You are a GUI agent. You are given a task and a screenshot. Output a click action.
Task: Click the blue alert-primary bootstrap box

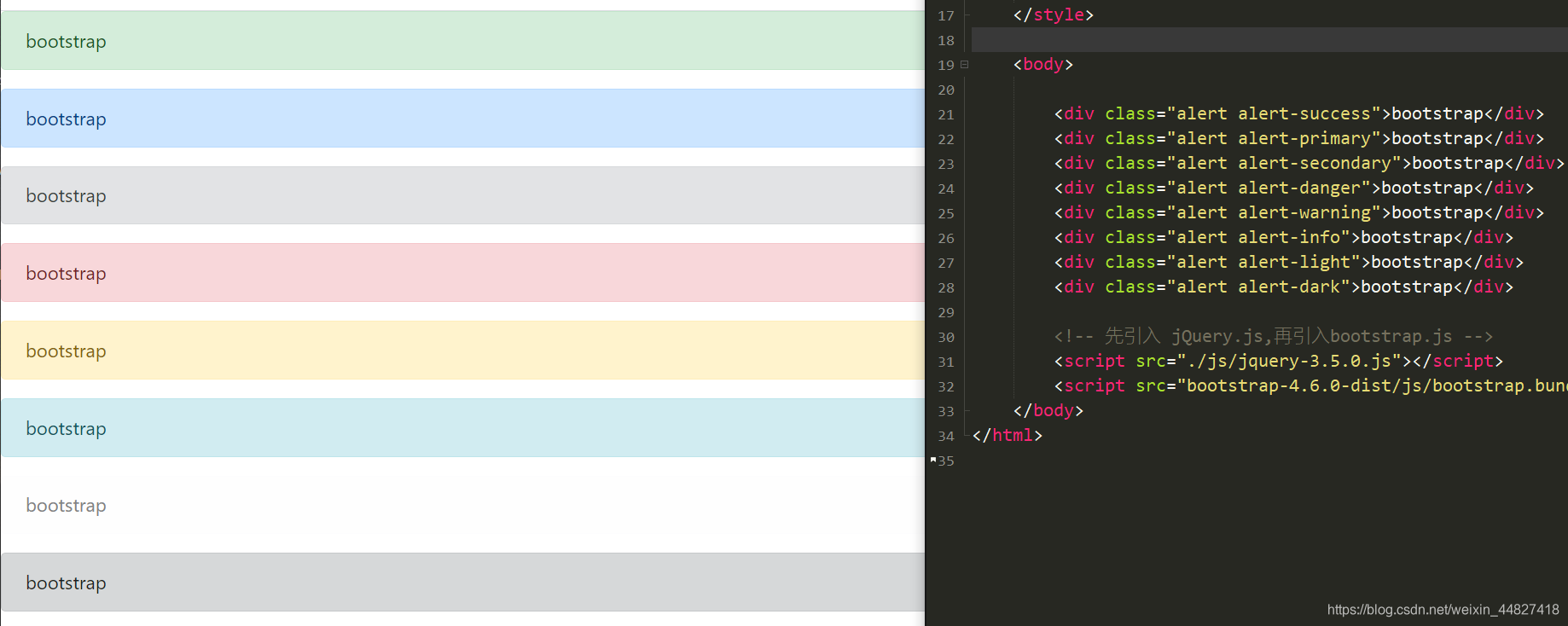[462, 118]
